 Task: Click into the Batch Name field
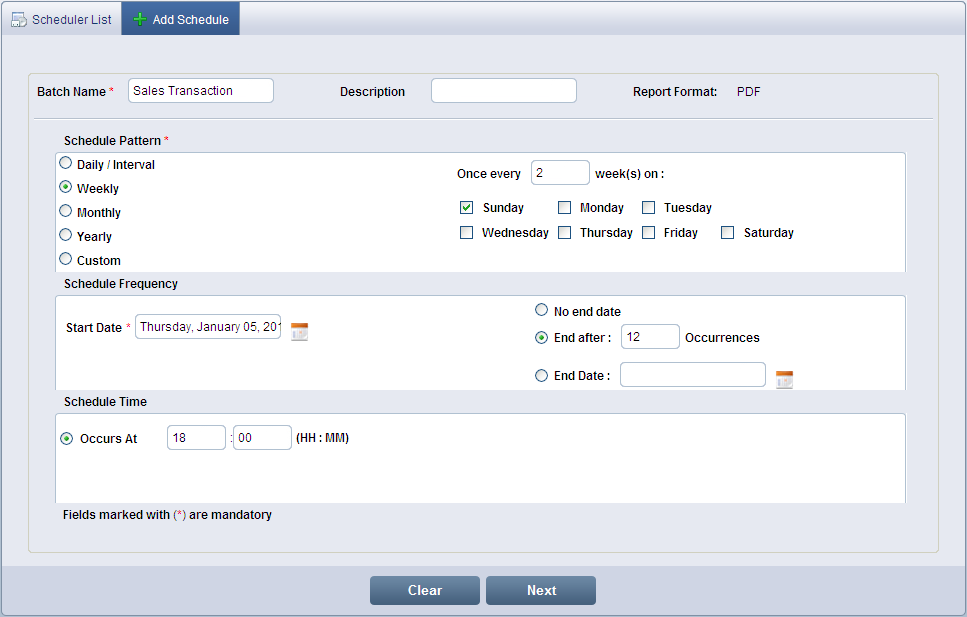200,91
